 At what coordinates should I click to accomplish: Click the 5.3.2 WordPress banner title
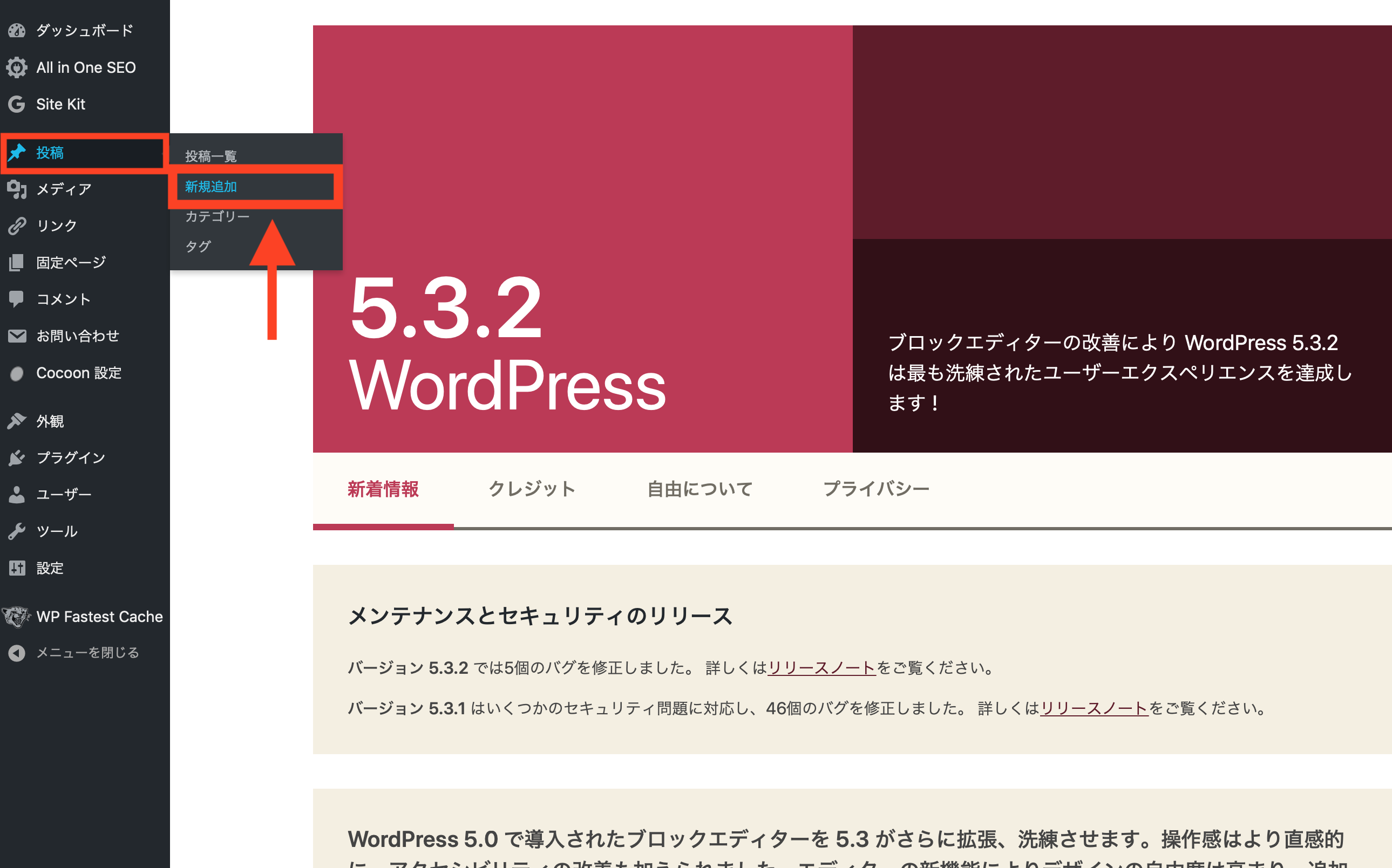click(x=508, y=344)
